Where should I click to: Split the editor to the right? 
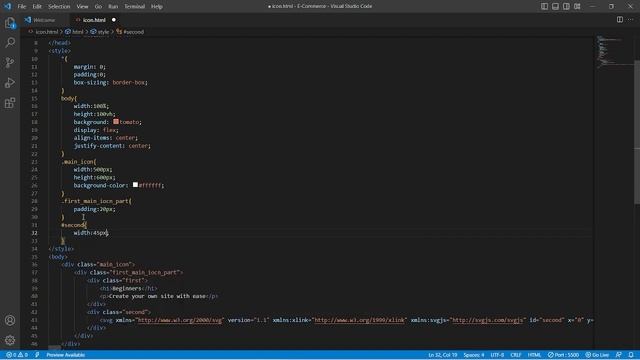tap(620, 20)
